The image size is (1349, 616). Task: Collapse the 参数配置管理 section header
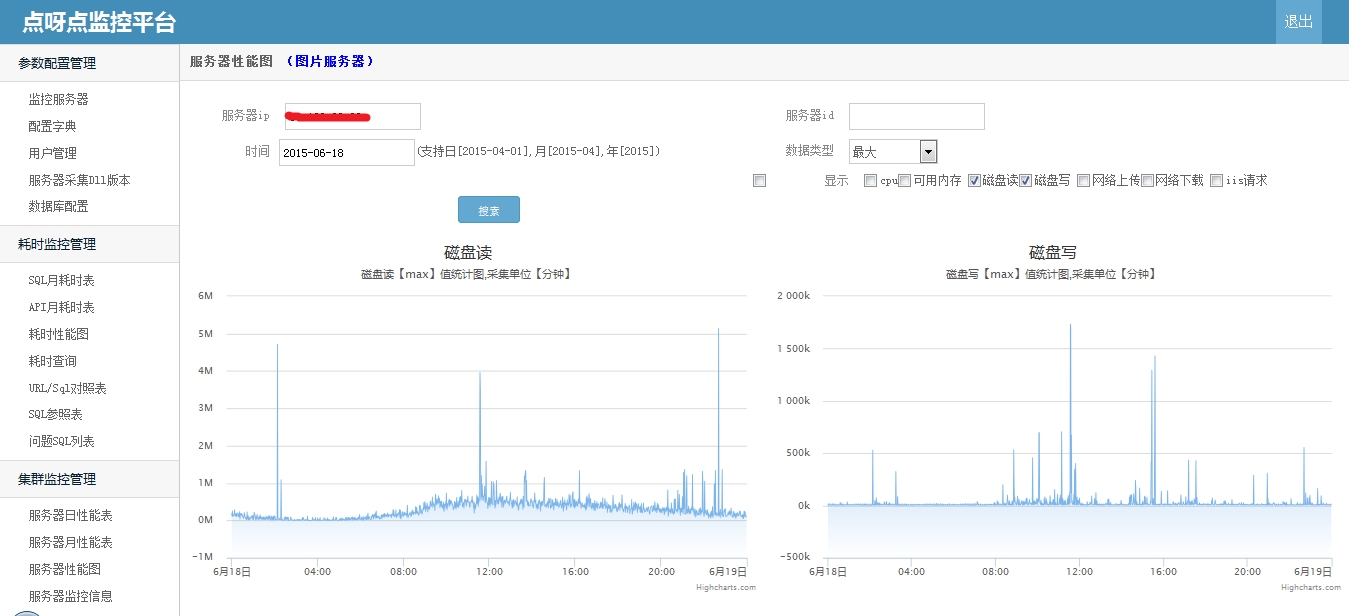click(x=89, y=63)
